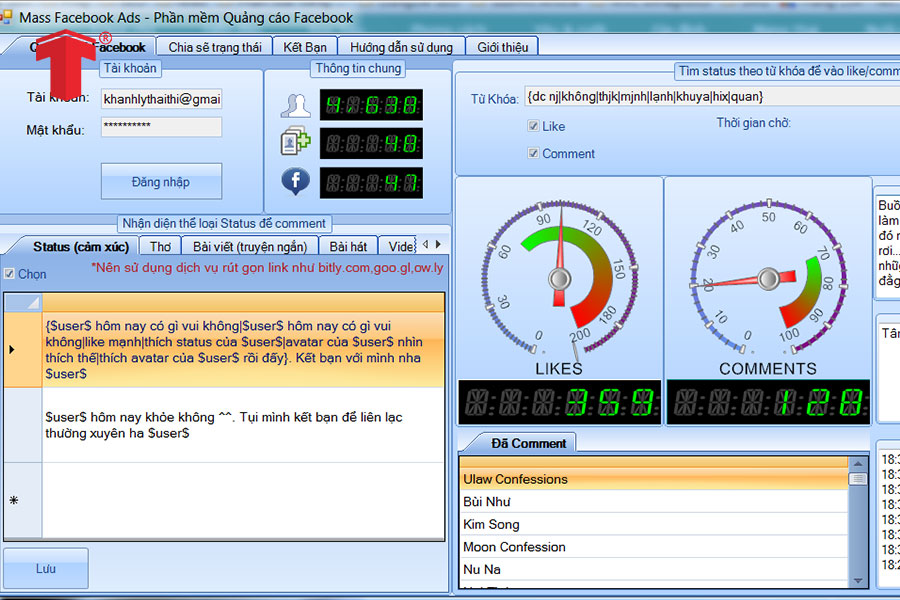Click the COMMENTS gauge dial
The image size is (900, 600).
769,278
